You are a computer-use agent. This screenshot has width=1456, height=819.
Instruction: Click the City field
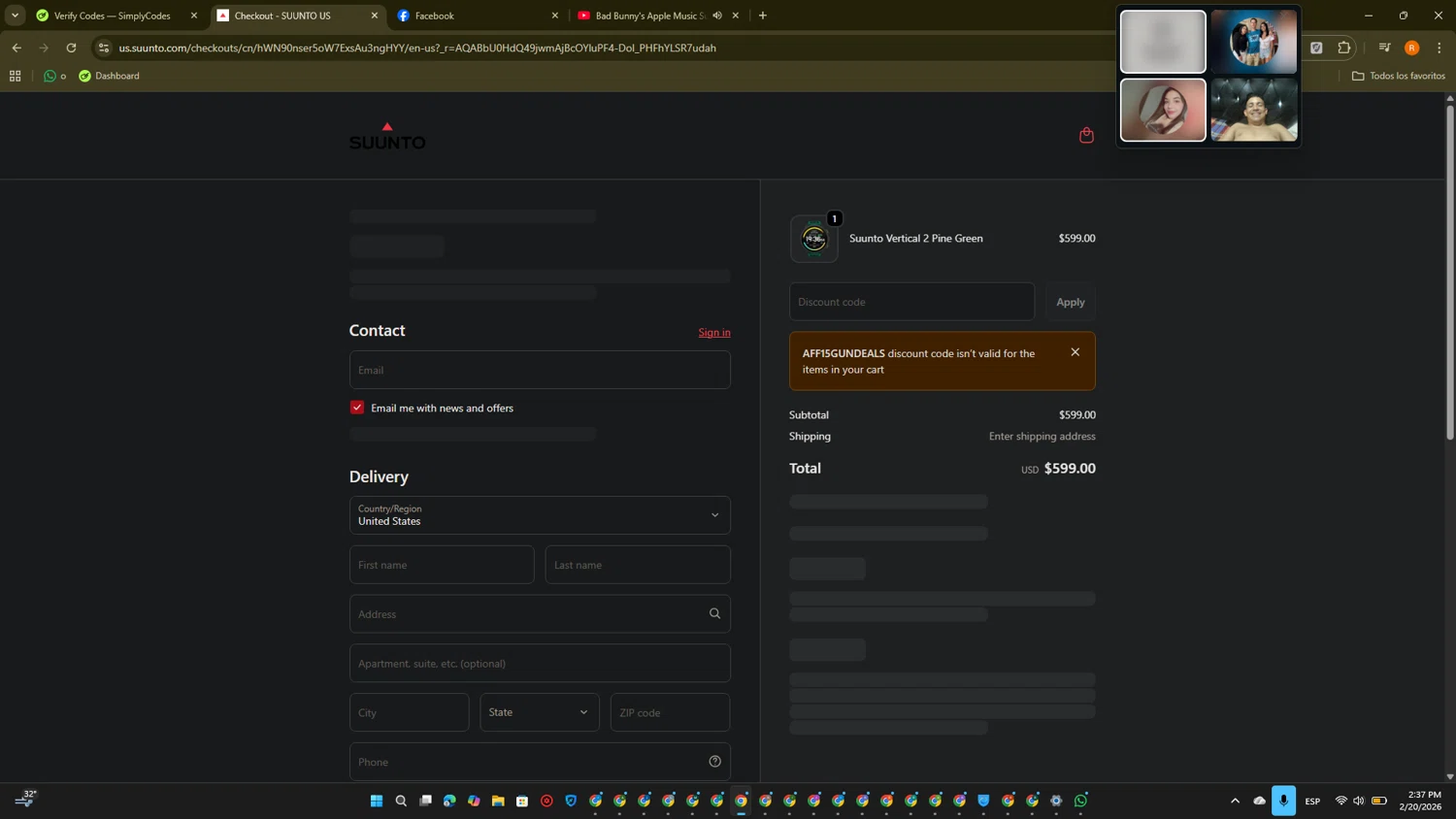coord(410,712)
